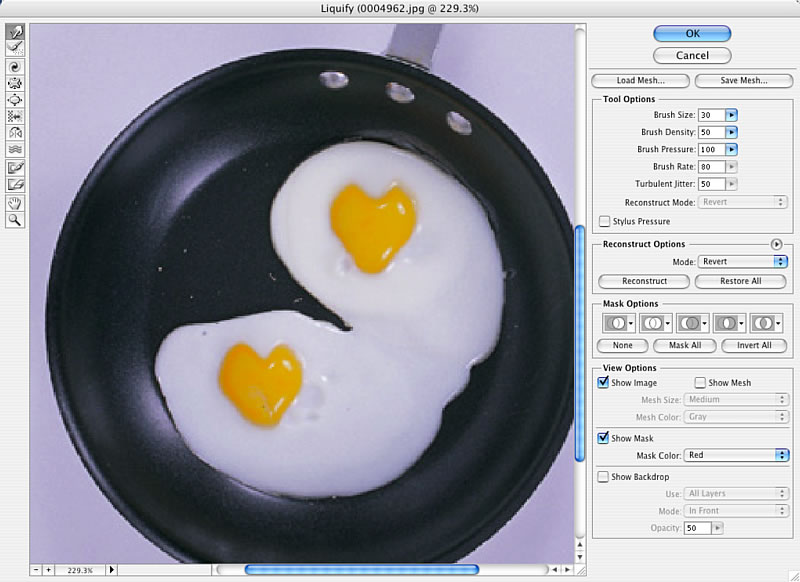Click the Restore All button

(x=740, y=282)
